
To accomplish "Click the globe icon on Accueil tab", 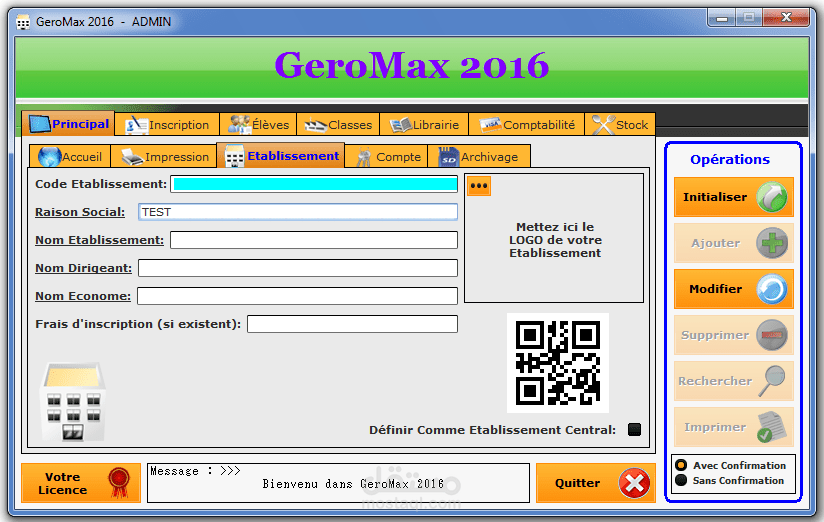I will coord(50,157).
